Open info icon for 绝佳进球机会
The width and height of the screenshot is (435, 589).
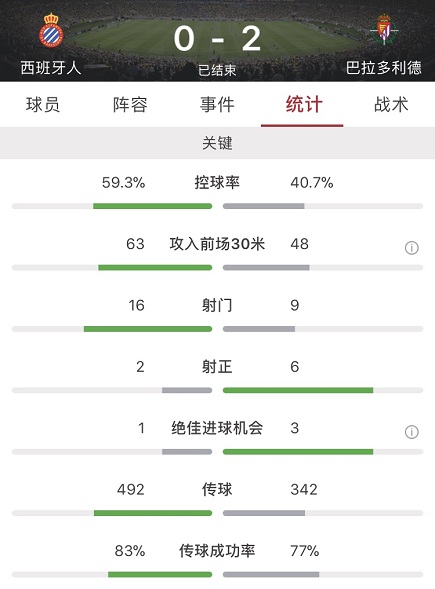(x=411, y=432)
